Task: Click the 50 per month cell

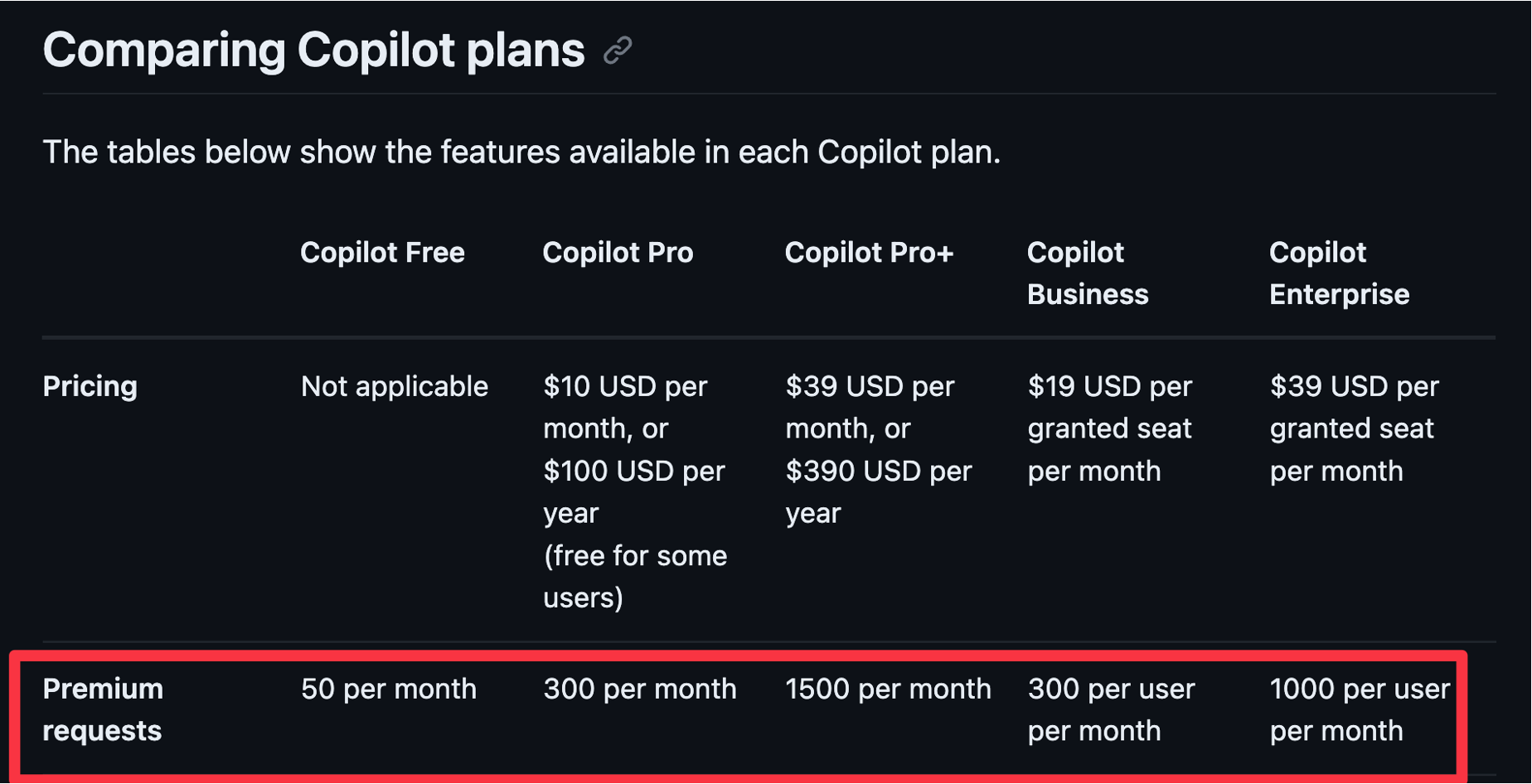Action: pos(389,689)
